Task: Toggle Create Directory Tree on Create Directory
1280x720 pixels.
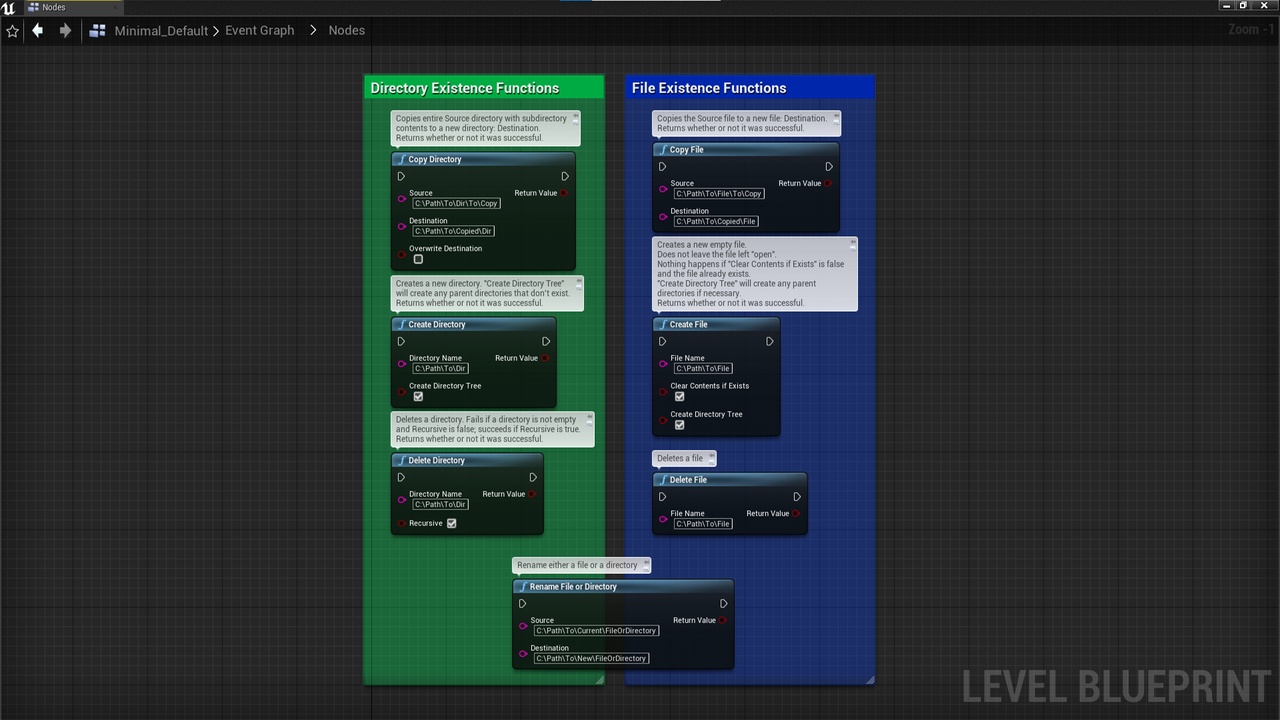Action: tap(418, 396)
